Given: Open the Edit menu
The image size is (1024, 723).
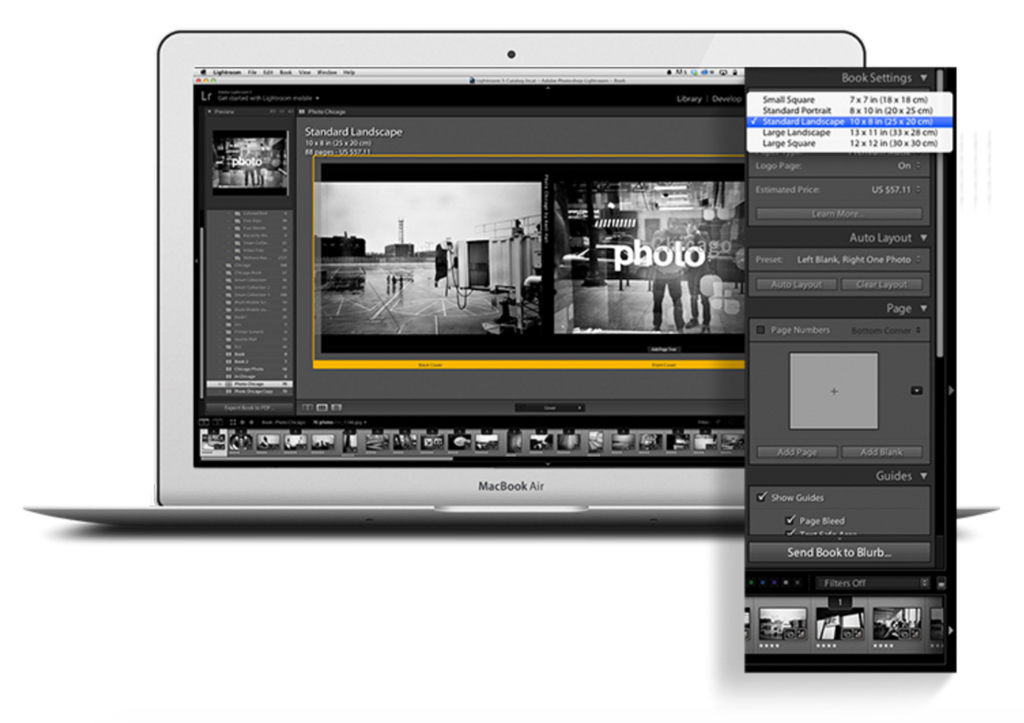Looking at the screenshot, I should click(x=268, y=72).
